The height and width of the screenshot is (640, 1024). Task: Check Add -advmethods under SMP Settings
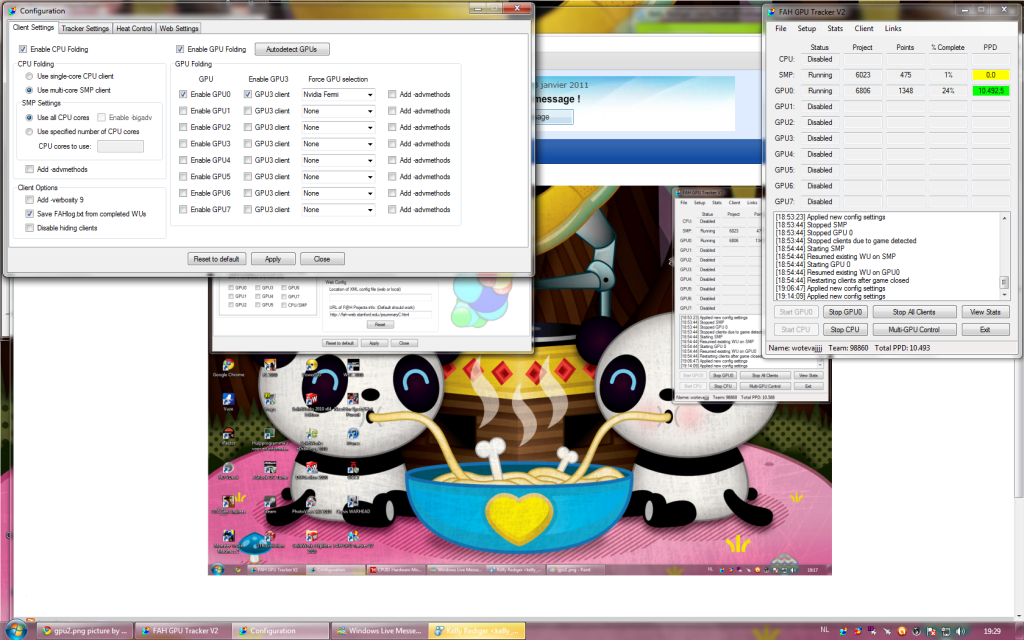[29, 169]
